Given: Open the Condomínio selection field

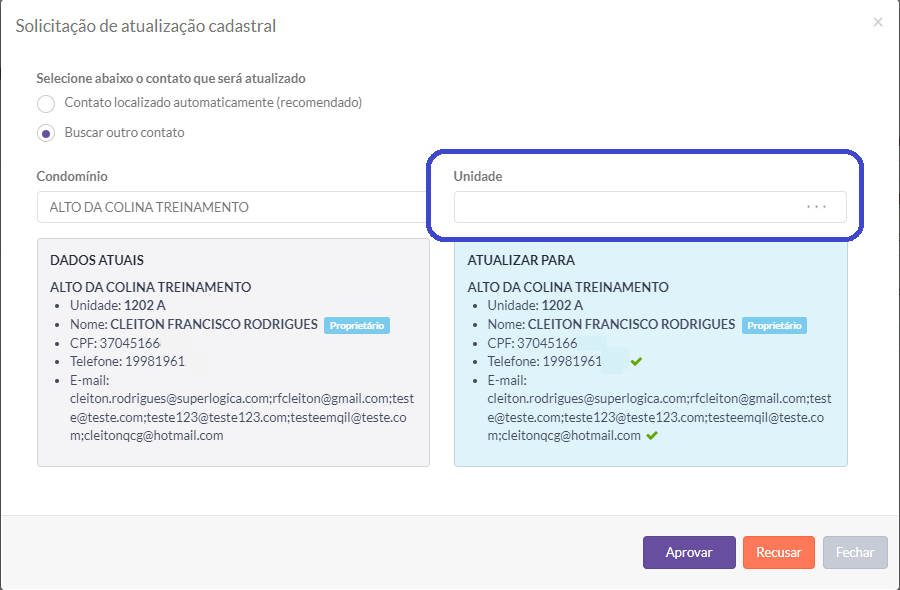Looking at the screenshot, I should 232,207.
